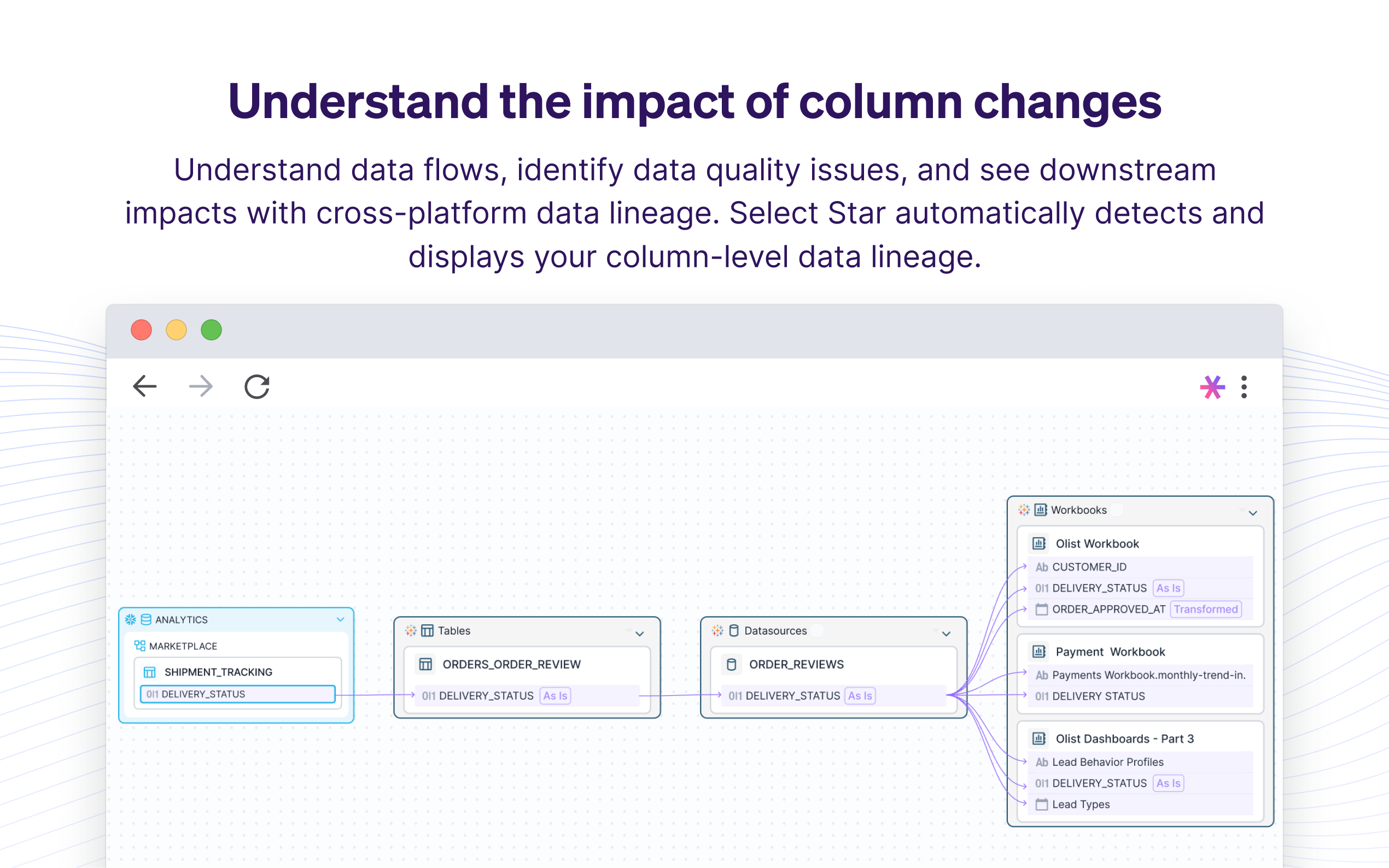Open the Select Star extension icon
Image resolution: width=1389 pixels, height=868 pixels.
pos(1212,387)
